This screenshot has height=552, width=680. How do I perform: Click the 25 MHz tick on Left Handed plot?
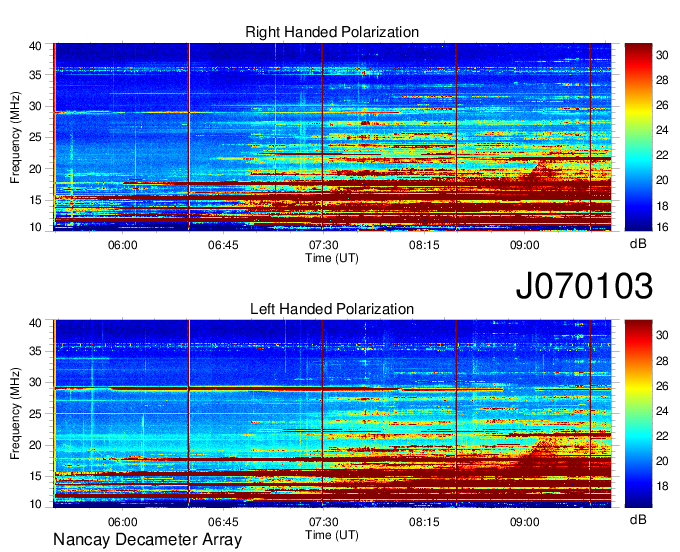pos(35,414)
